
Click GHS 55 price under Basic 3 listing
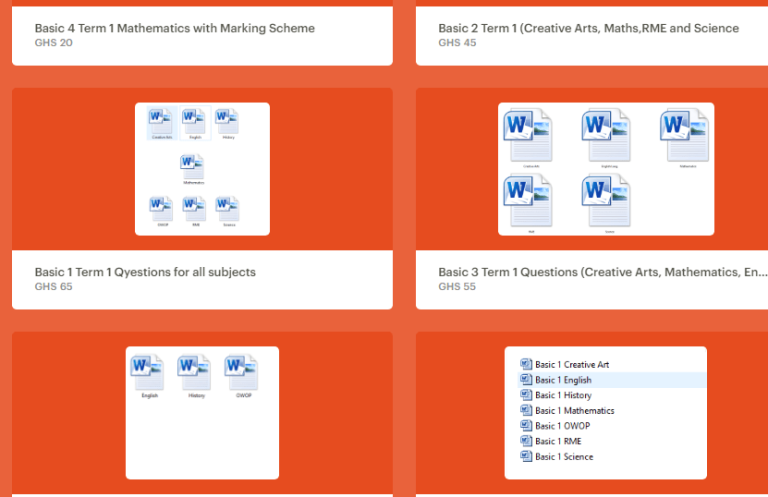tap(457, 287)
